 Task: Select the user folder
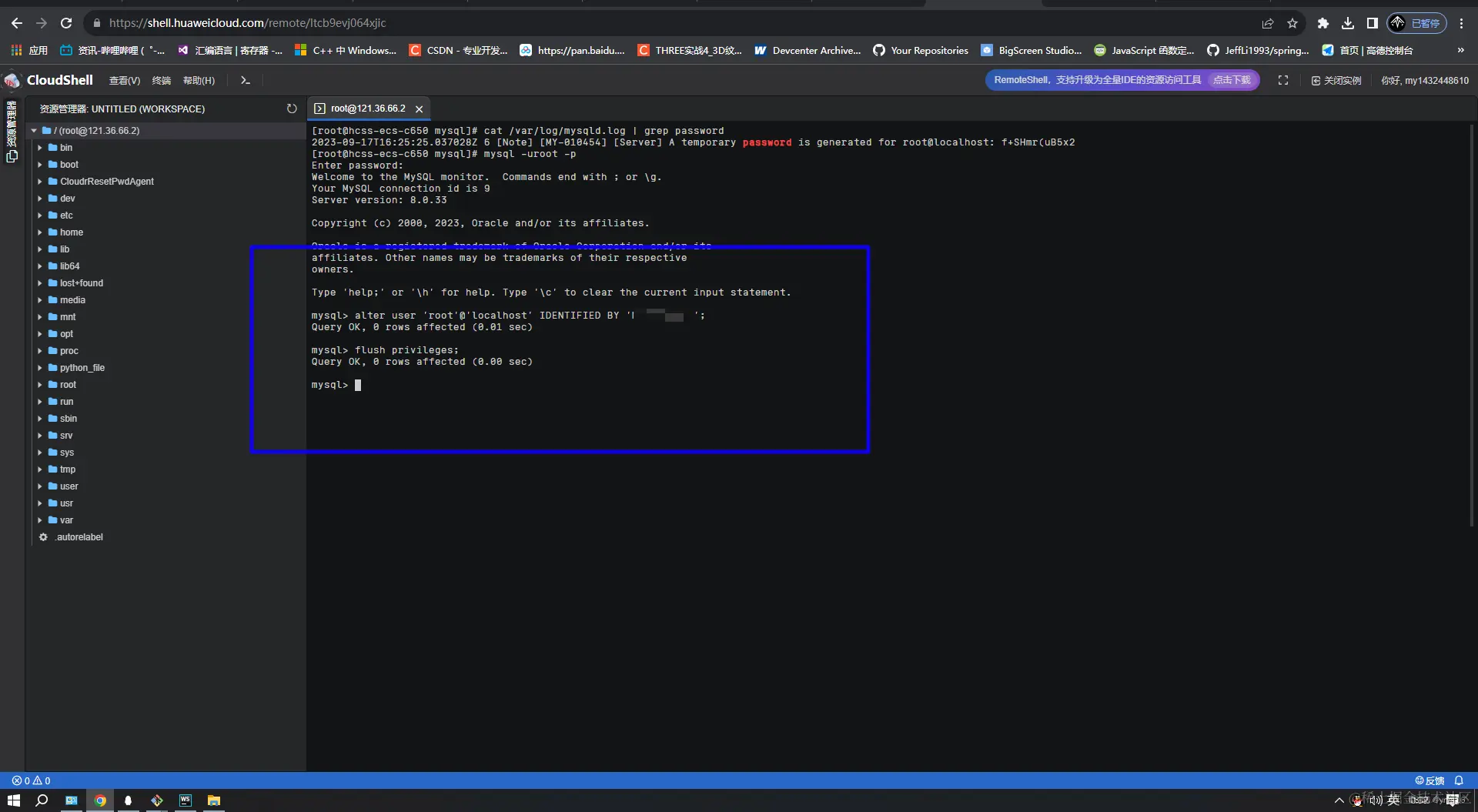point(69,486)
